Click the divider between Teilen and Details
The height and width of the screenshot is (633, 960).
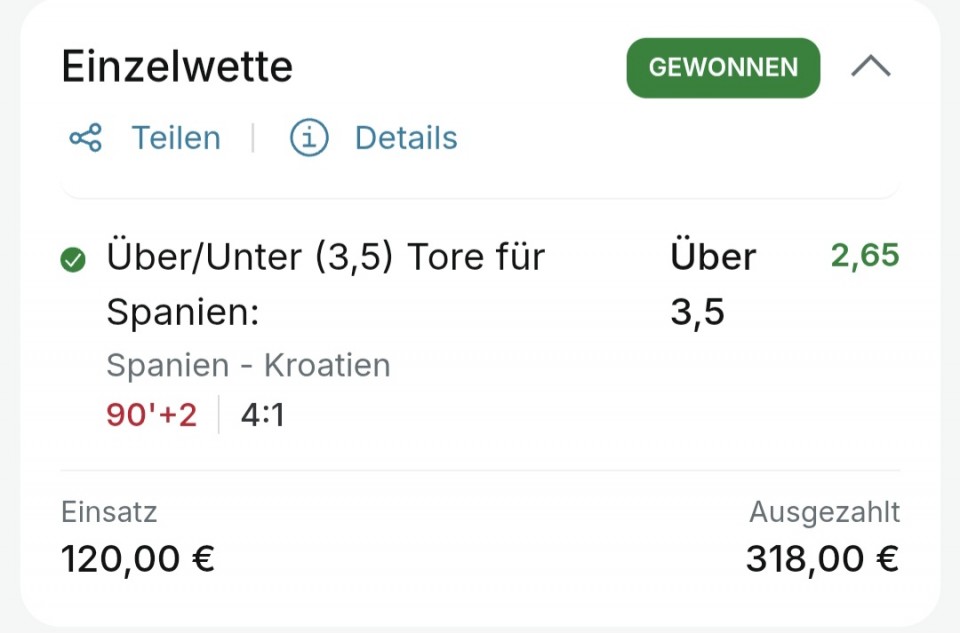[x=253, y=138]
